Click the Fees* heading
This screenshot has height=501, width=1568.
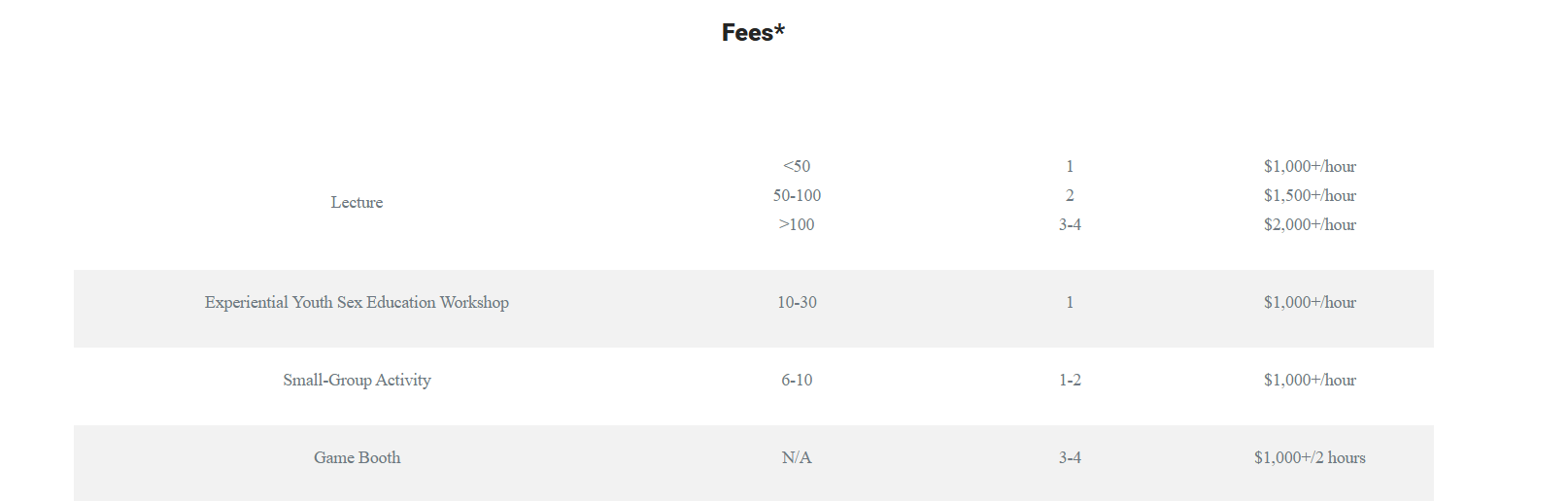pos(753,33)
